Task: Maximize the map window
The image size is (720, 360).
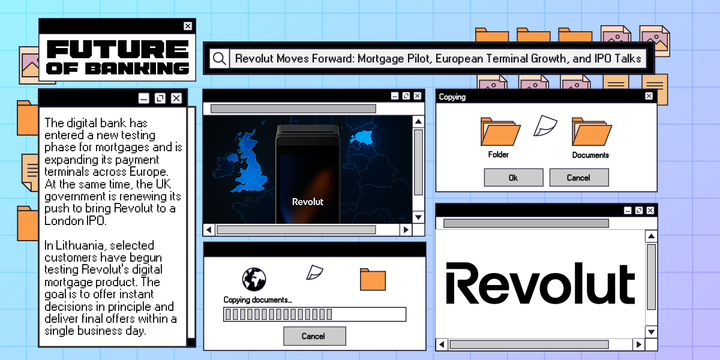Action: point(405,96)
